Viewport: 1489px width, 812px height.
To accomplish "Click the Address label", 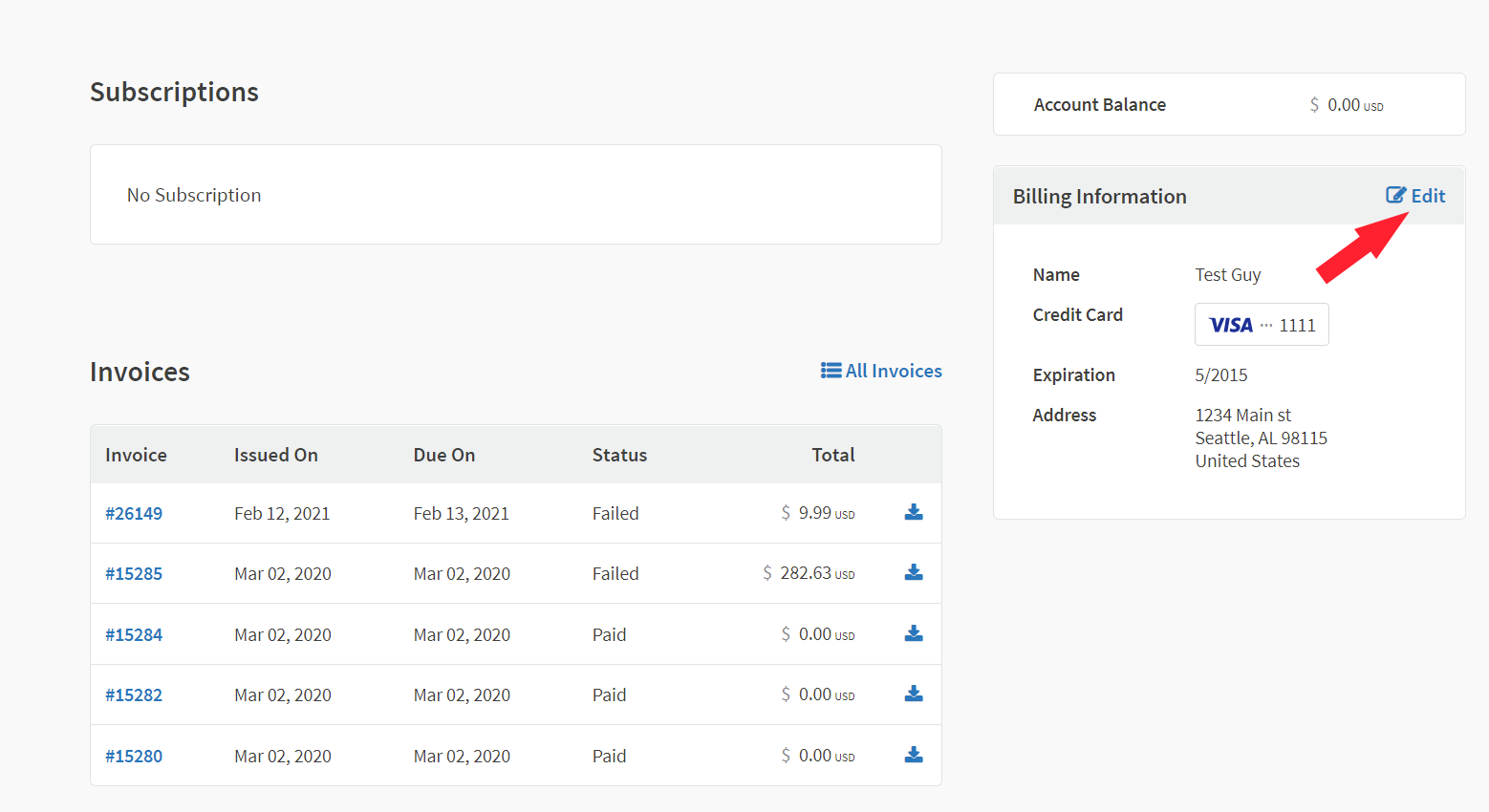I will coord(1065,416).
